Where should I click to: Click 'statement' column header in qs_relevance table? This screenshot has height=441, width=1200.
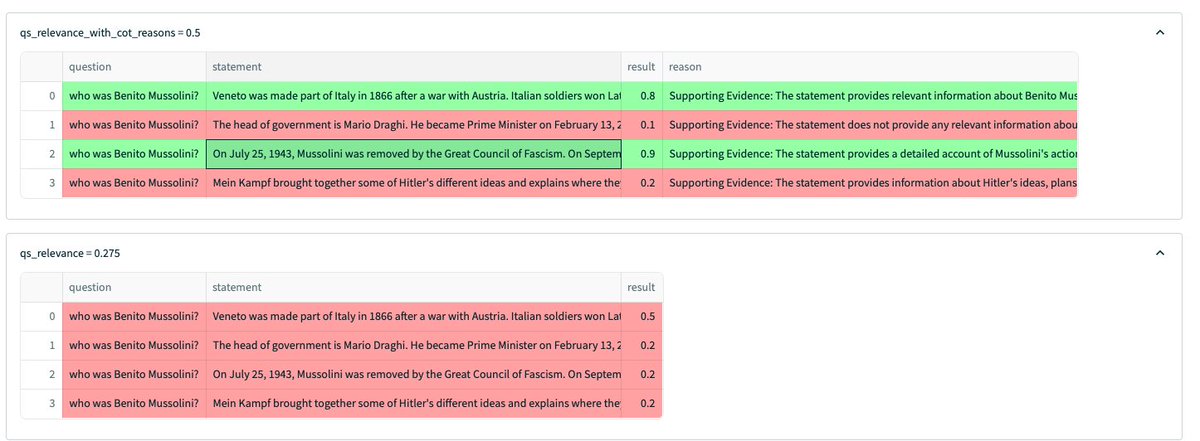(x=413, y=287)
